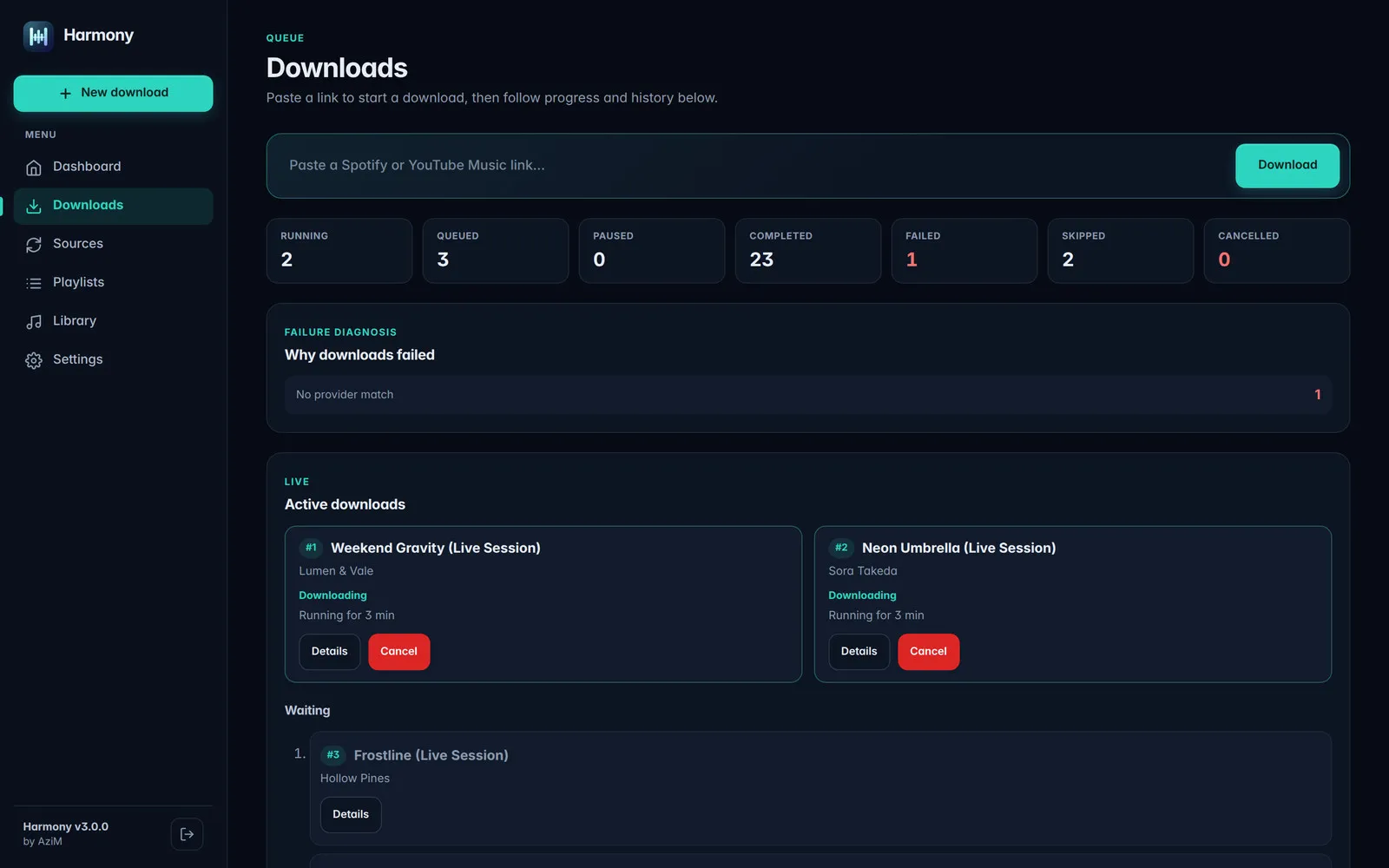Click the Running stat card
The image size is (1389, 868).
[339, 251]
